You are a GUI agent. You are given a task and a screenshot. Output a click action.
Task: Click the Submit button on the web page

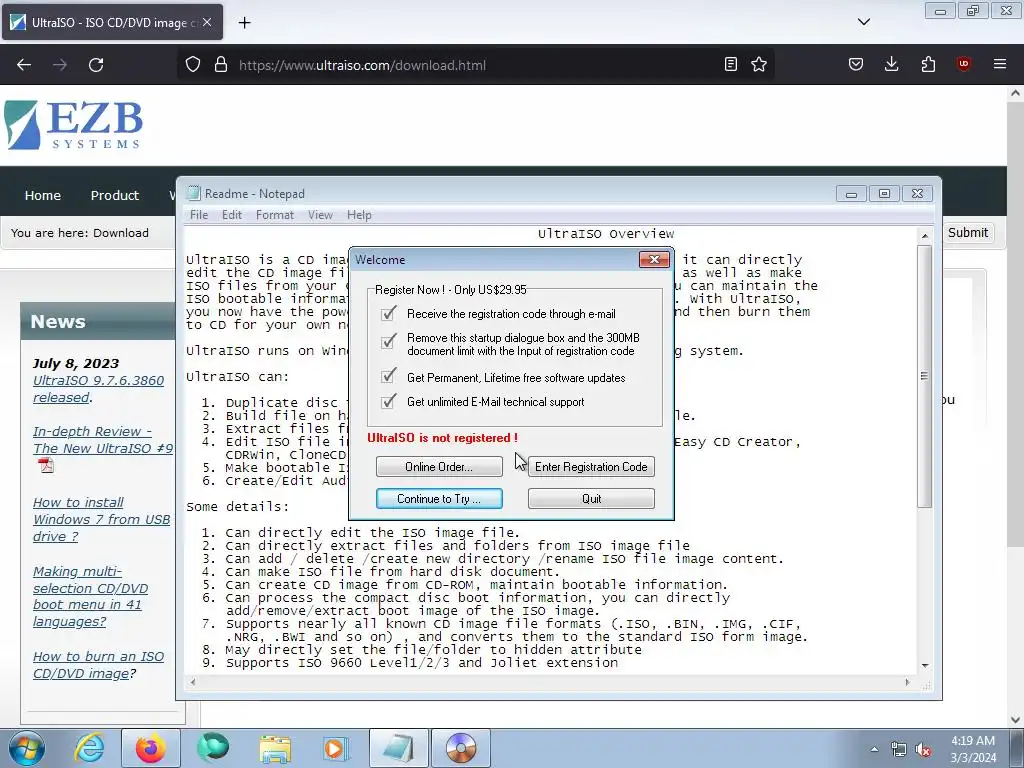pos(968,232)
